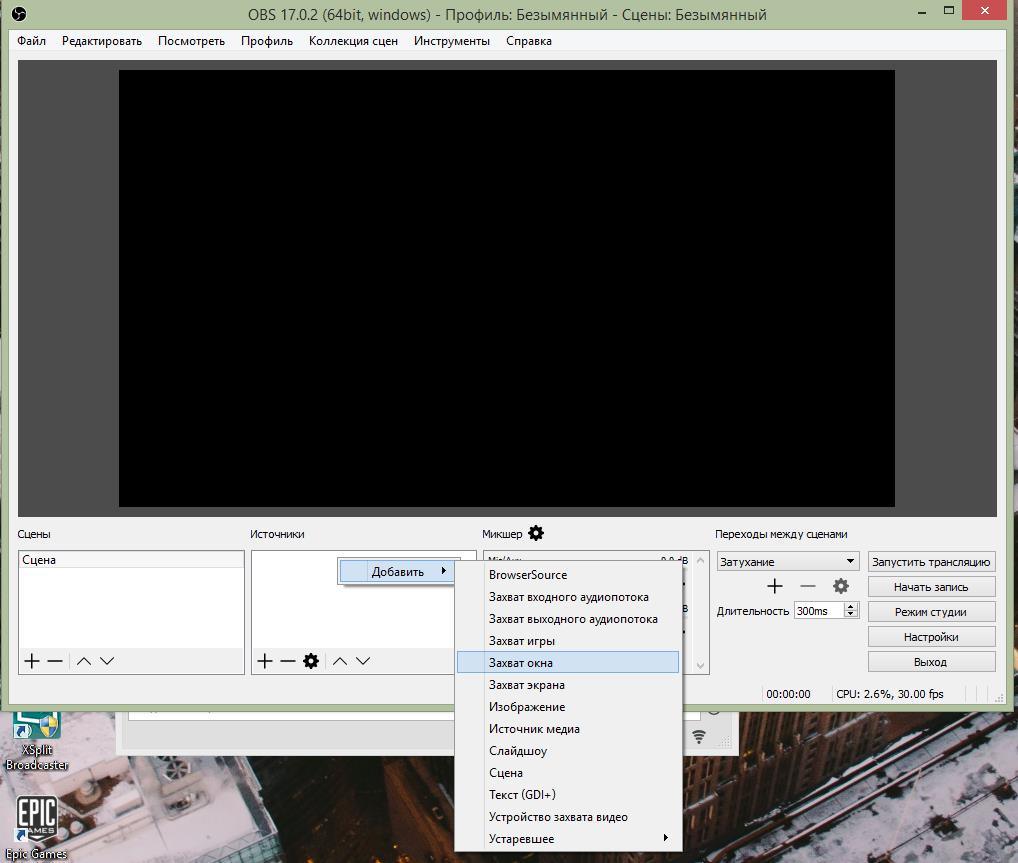Image resolution: width=1018 pixels, height=863 pixels.
Task: Expand the Устаревшее submenu
Action: (x=568, y=839)
